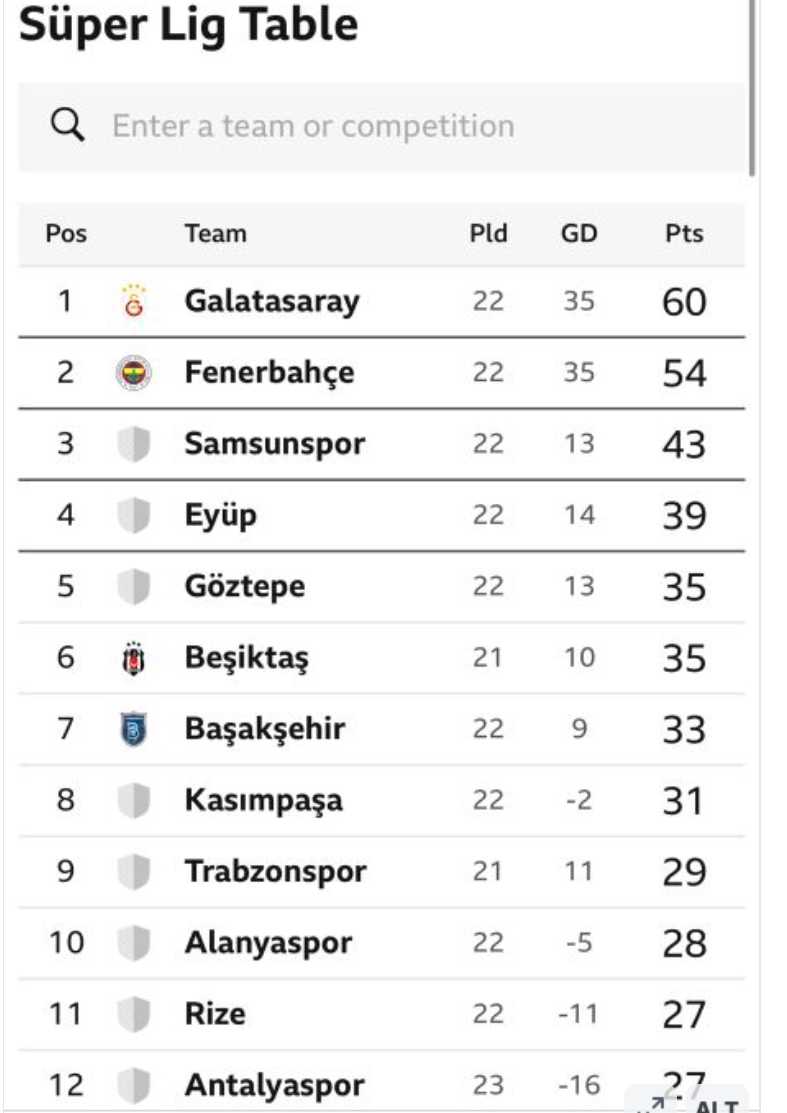Open the Fenerbahçe team link
787x1113 pixels.
coord(270,373)
